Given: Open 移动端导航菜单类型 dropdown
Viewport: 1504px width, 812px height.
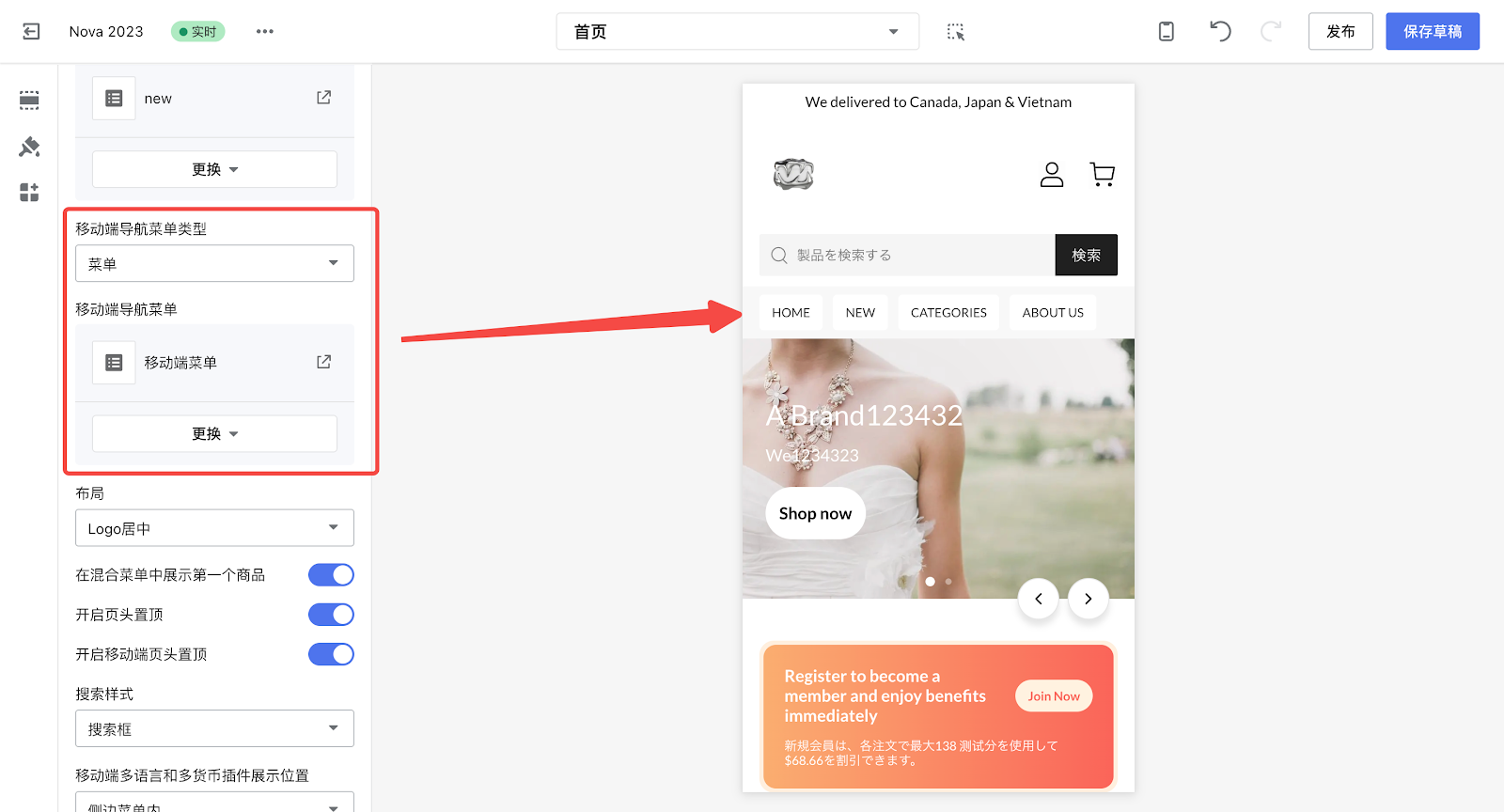Looking at the screenshot, I should pyautogui.click(x=214, y=264).
